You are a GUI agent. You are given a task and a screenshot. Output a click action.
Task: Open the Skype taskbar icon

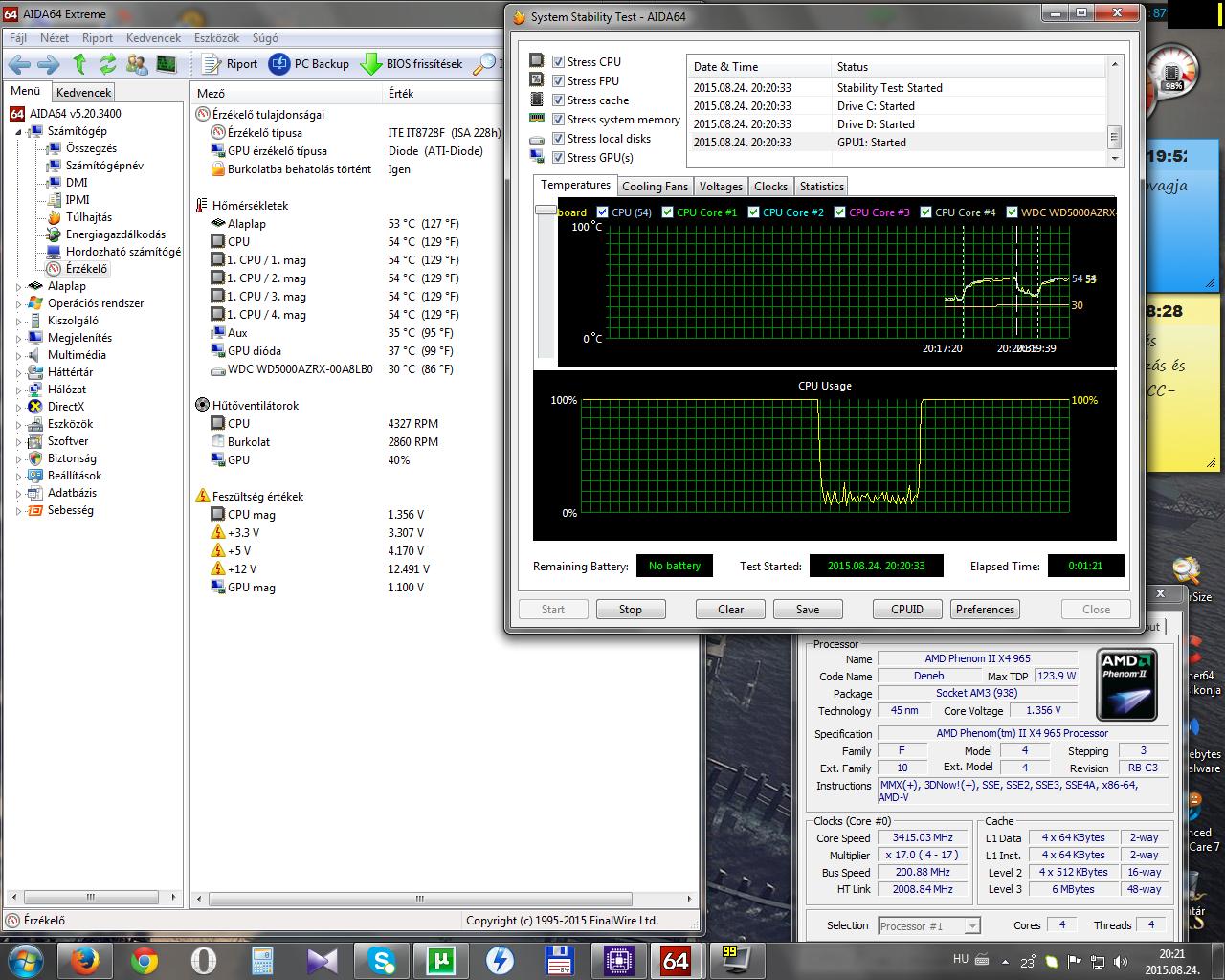pyautogui.click(x=383, y=960)
